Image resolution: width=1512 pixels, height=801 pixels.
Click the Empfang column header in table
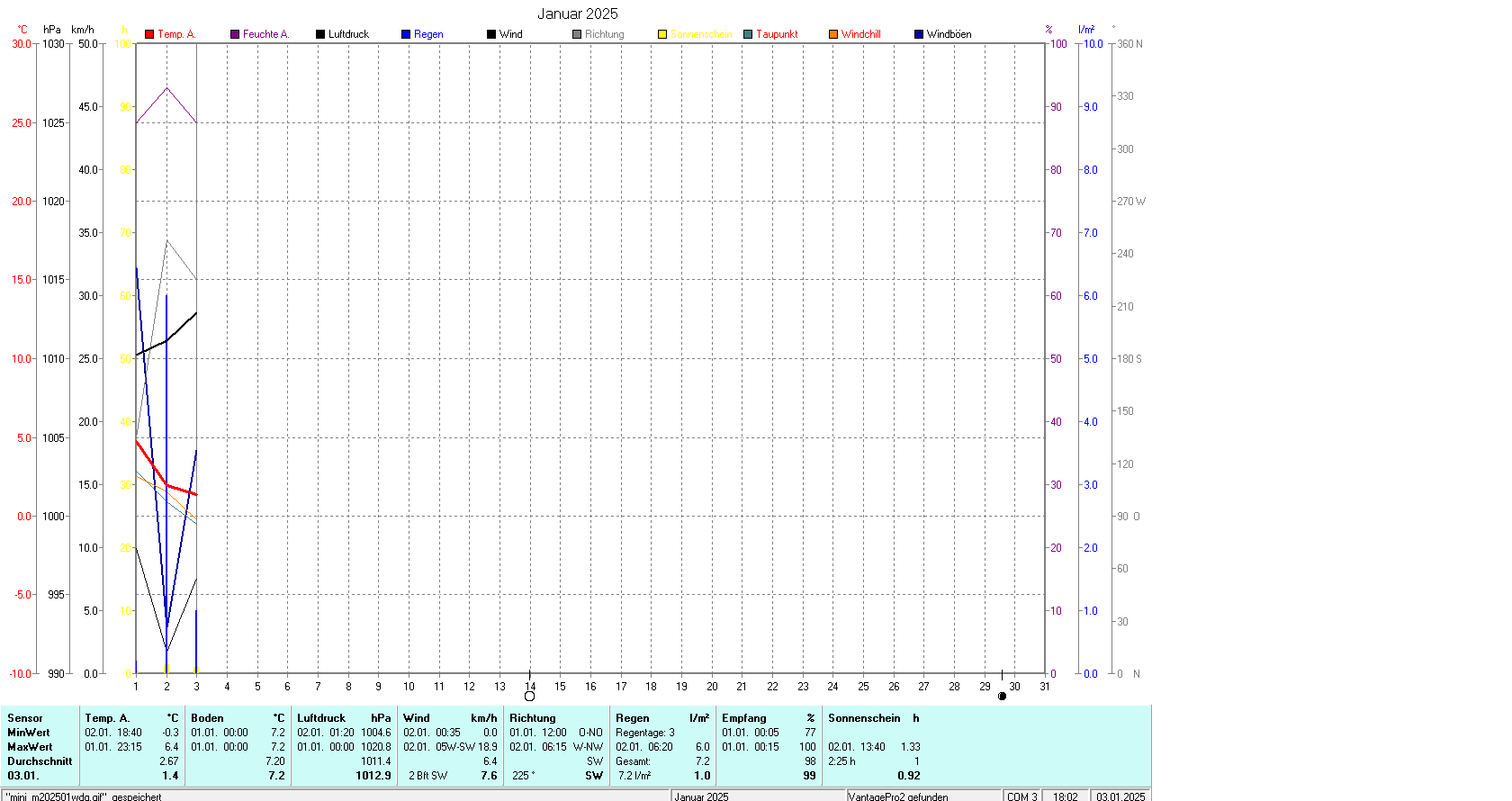pos(744,718)
